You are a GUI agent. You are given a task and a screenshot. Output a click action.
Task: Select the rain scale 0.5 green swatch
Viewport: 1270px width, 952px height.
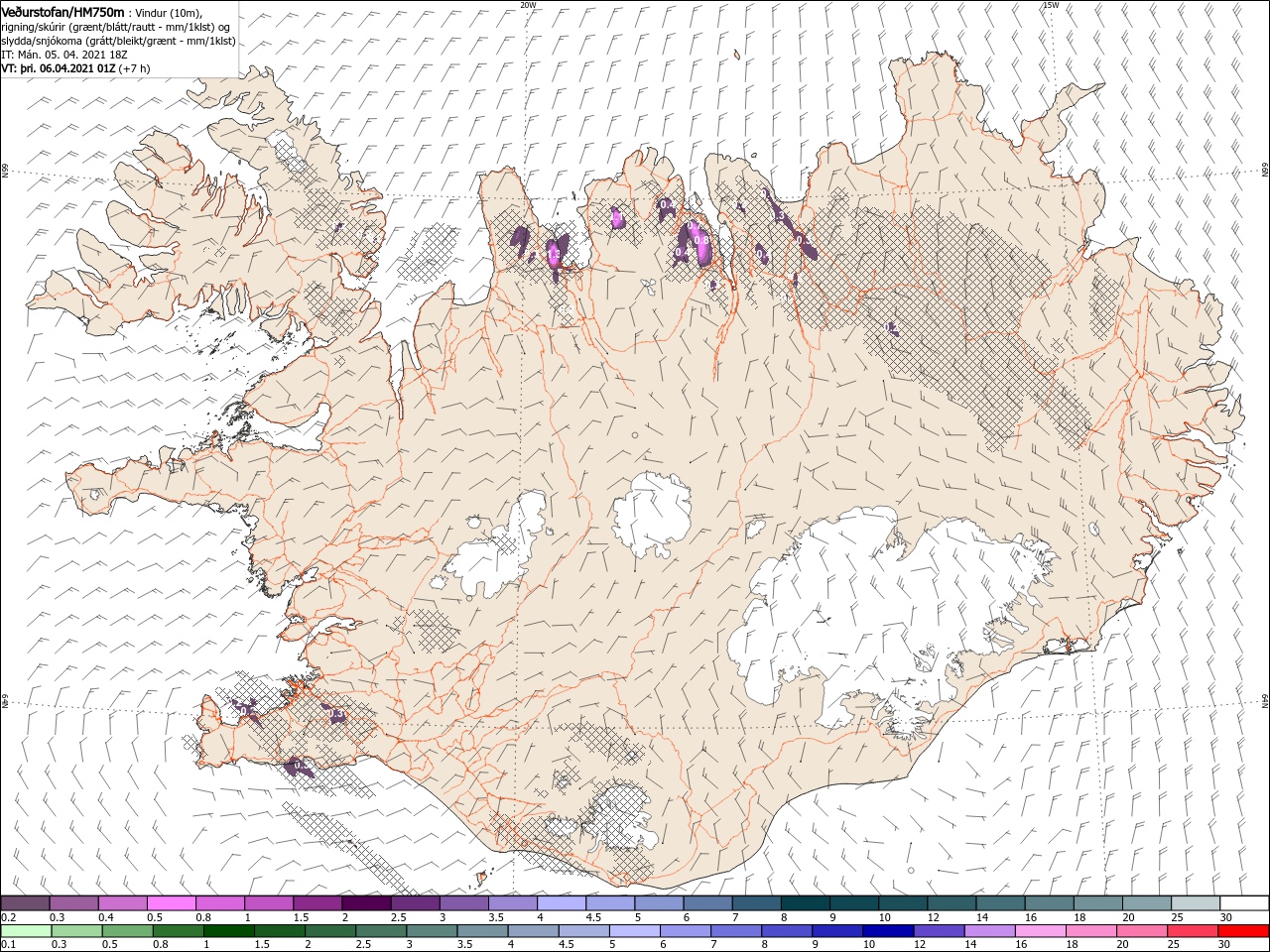point(127,931)
